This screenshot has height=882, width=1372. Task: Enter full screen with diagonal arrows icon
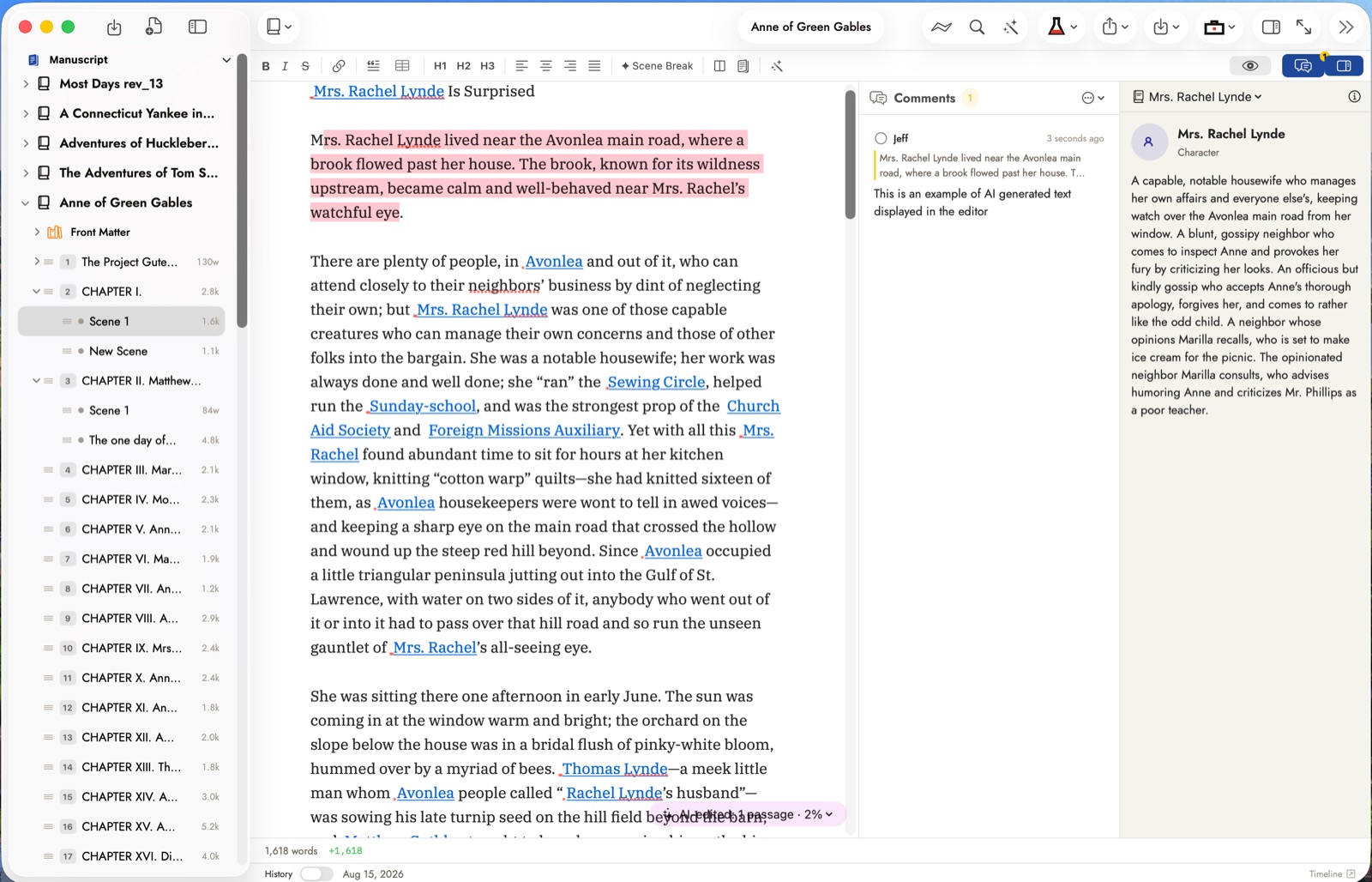click(1304, 27)
